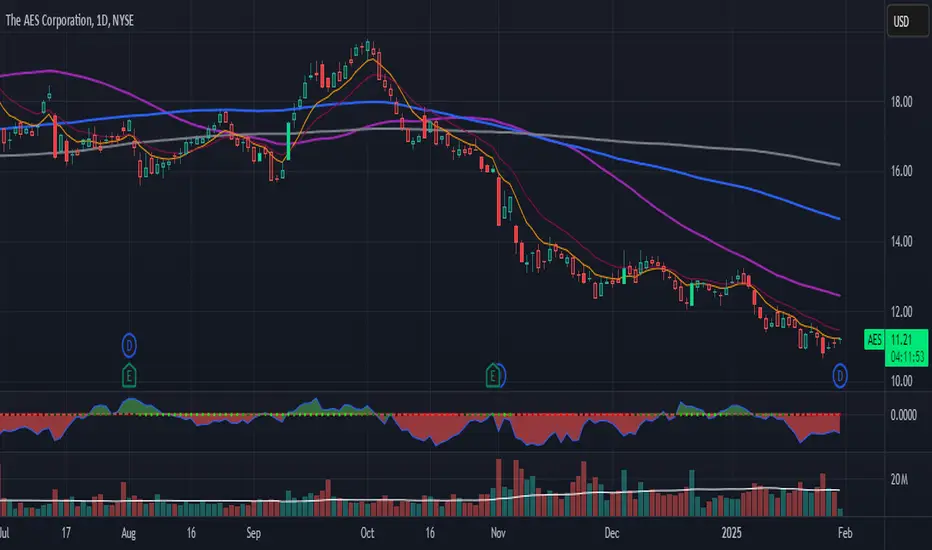
Task: Open the USD currency selector
Action: coord(908,21)
